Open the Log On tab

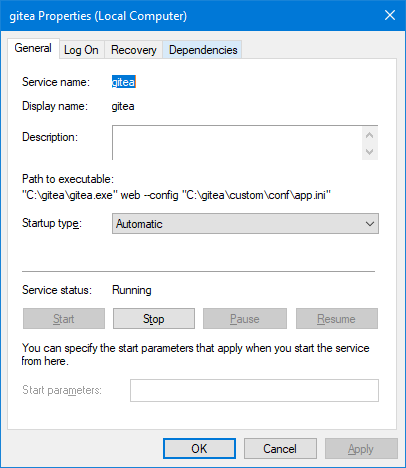81,50
